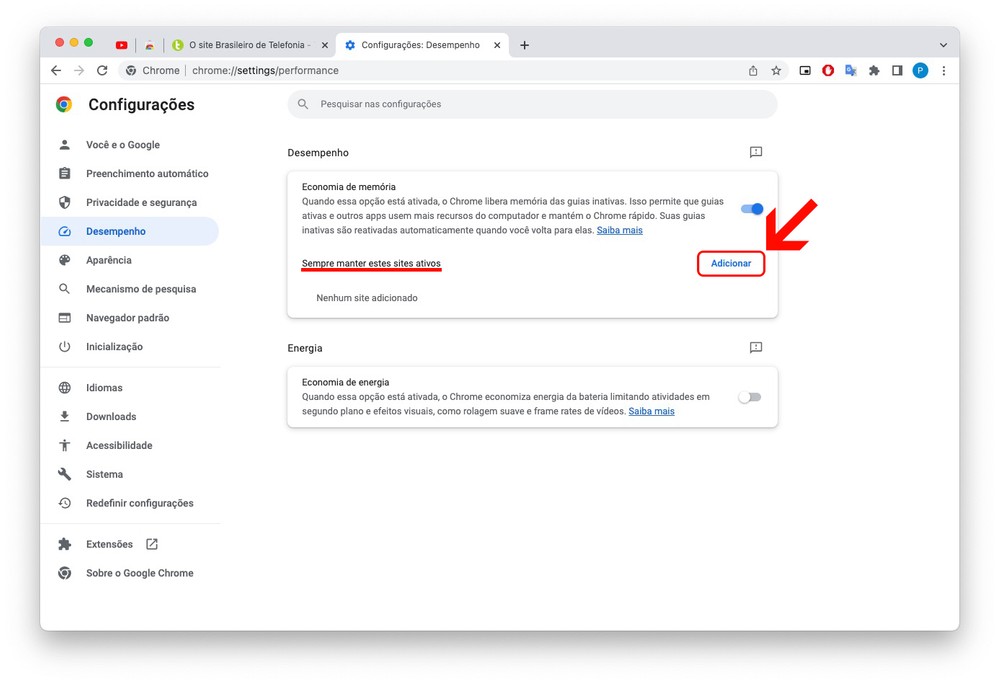Enable the Economia de energia toggle
This screenshot has height=684, width=1000.
click(x=749, y=397)
